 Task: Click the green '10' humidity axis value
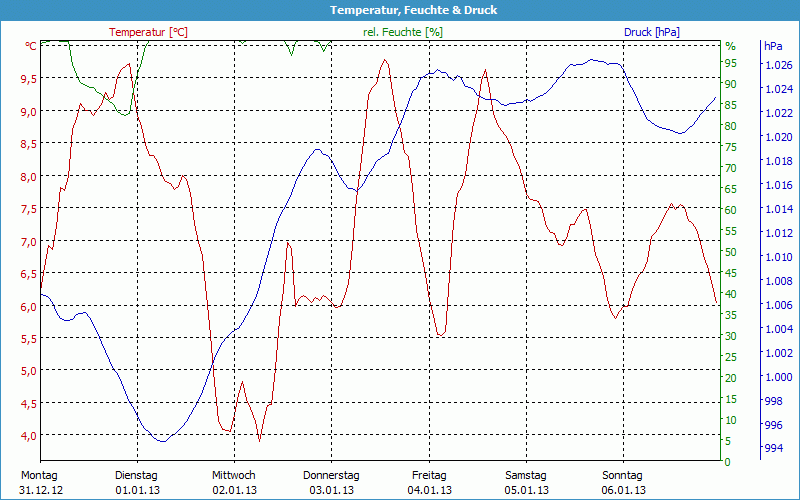(x=731, y=419)
